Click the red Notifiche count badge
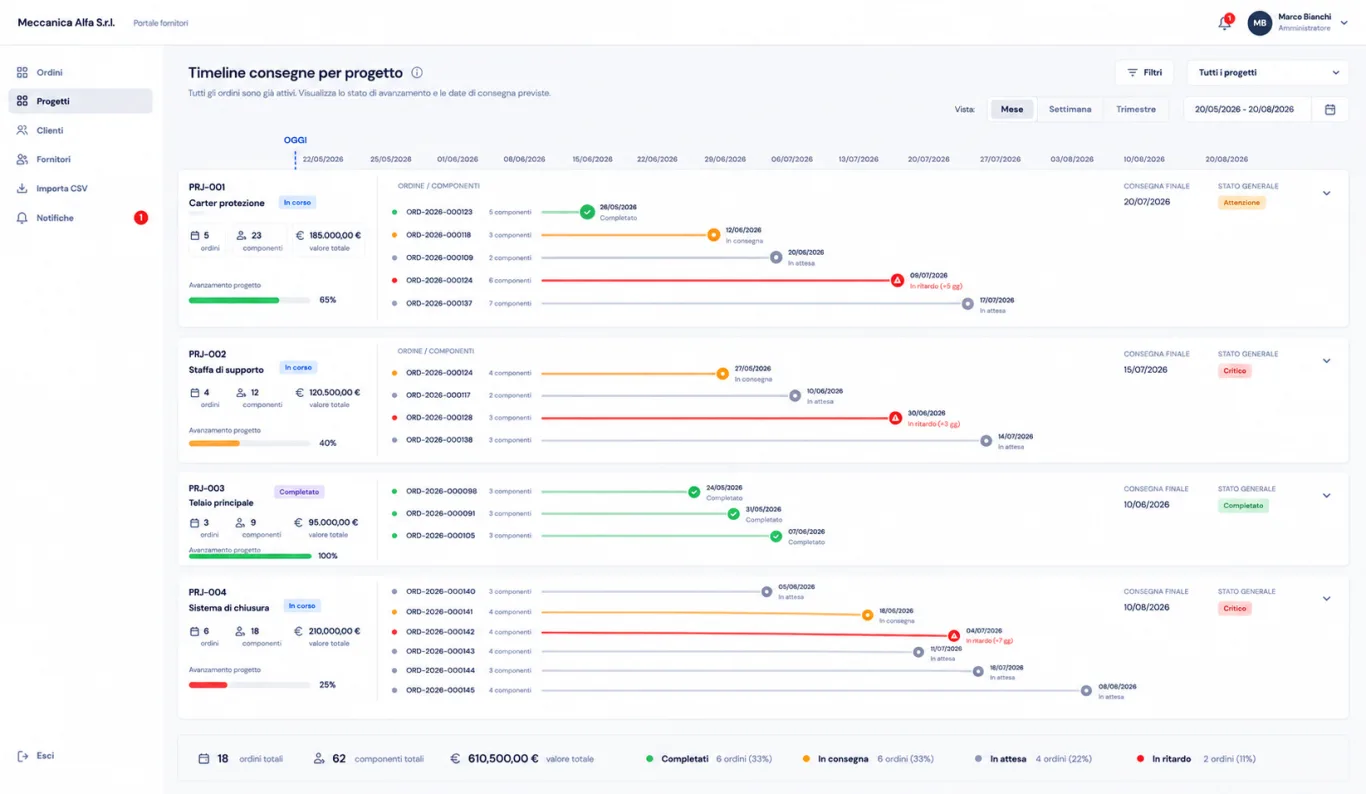Image resolution: width=1366 pixels, height=794 pixels. [x=141, y=217]
